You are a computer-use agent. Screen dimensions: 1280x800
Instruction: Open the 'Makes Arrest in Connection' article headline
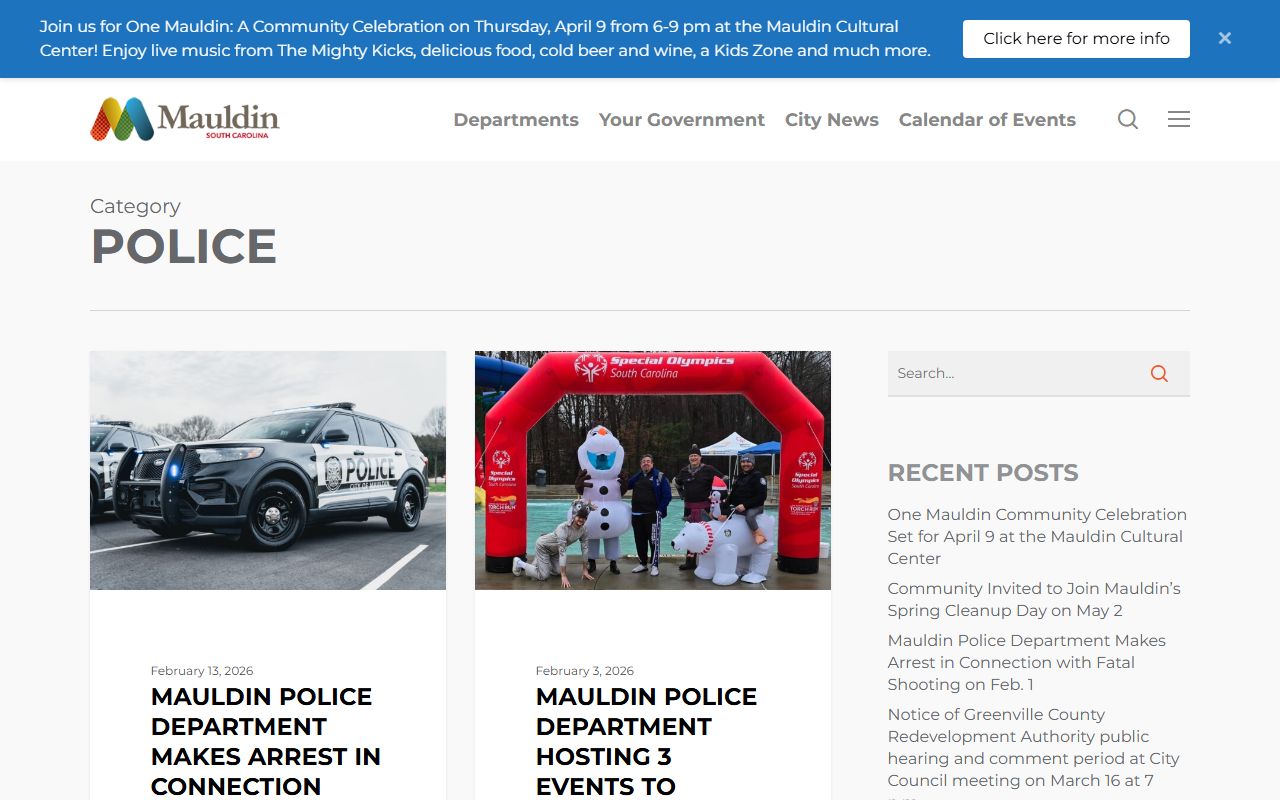click(x=266, y=741)
